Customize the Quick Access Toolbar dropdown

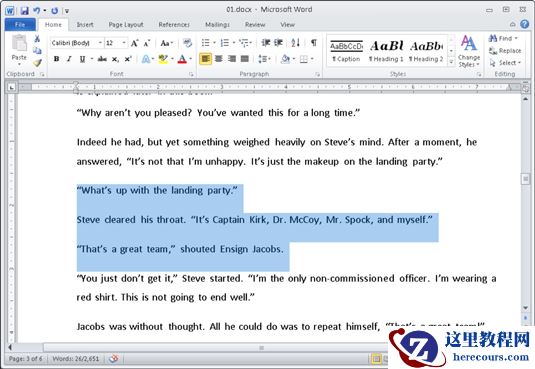pyautogui.click(x=67, y=11)
